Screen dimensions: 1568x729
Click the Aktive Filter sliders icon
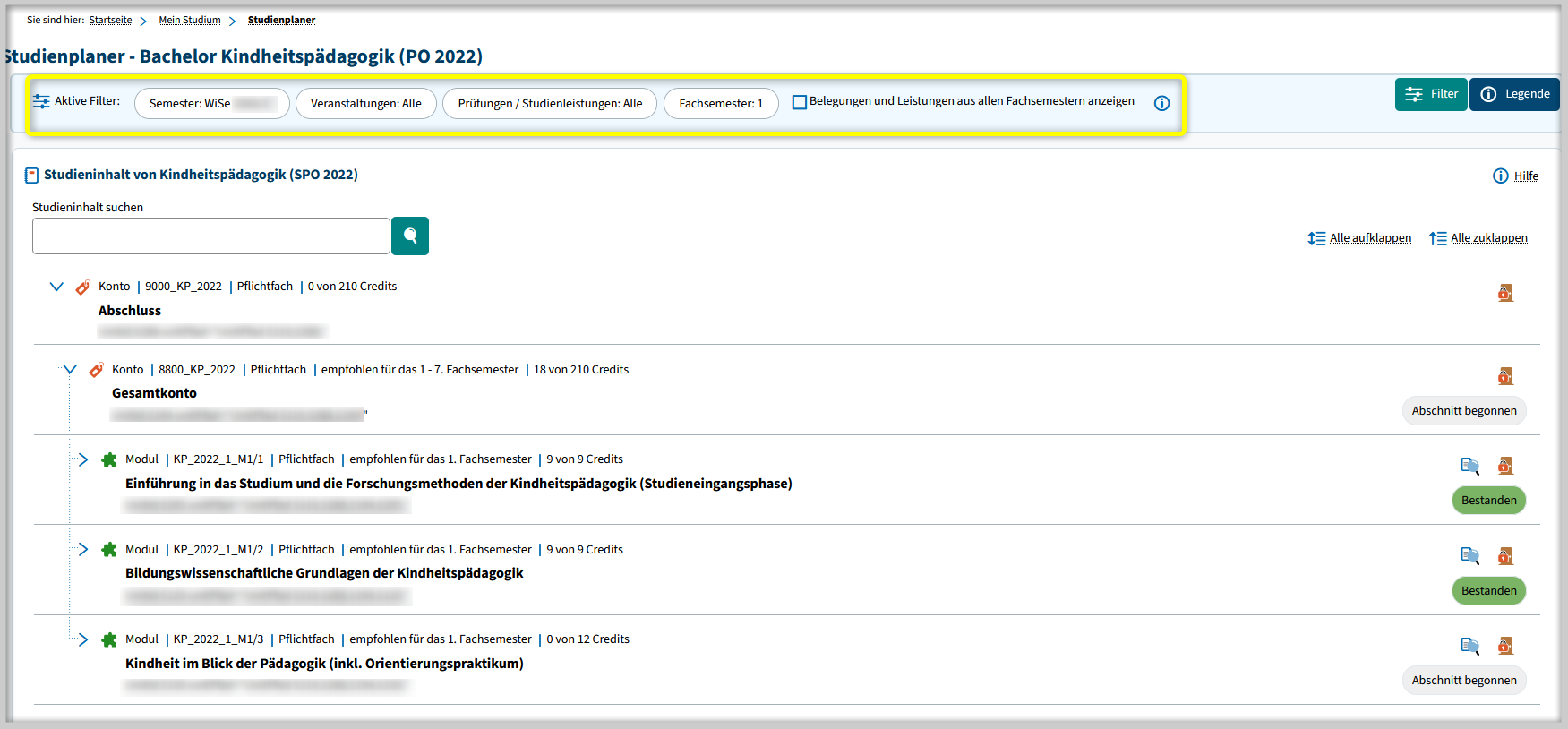41,101
